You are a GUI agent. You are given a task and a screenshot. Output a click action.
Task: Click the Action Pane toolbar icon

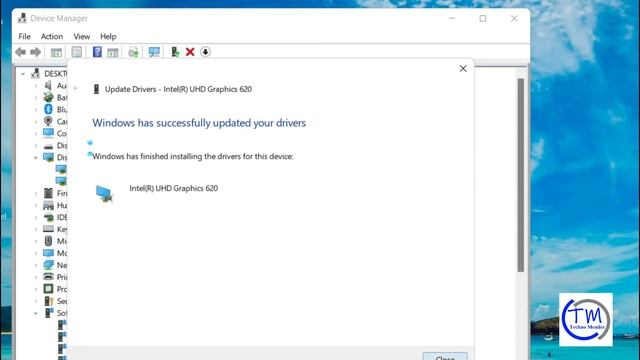pos(113,52)
